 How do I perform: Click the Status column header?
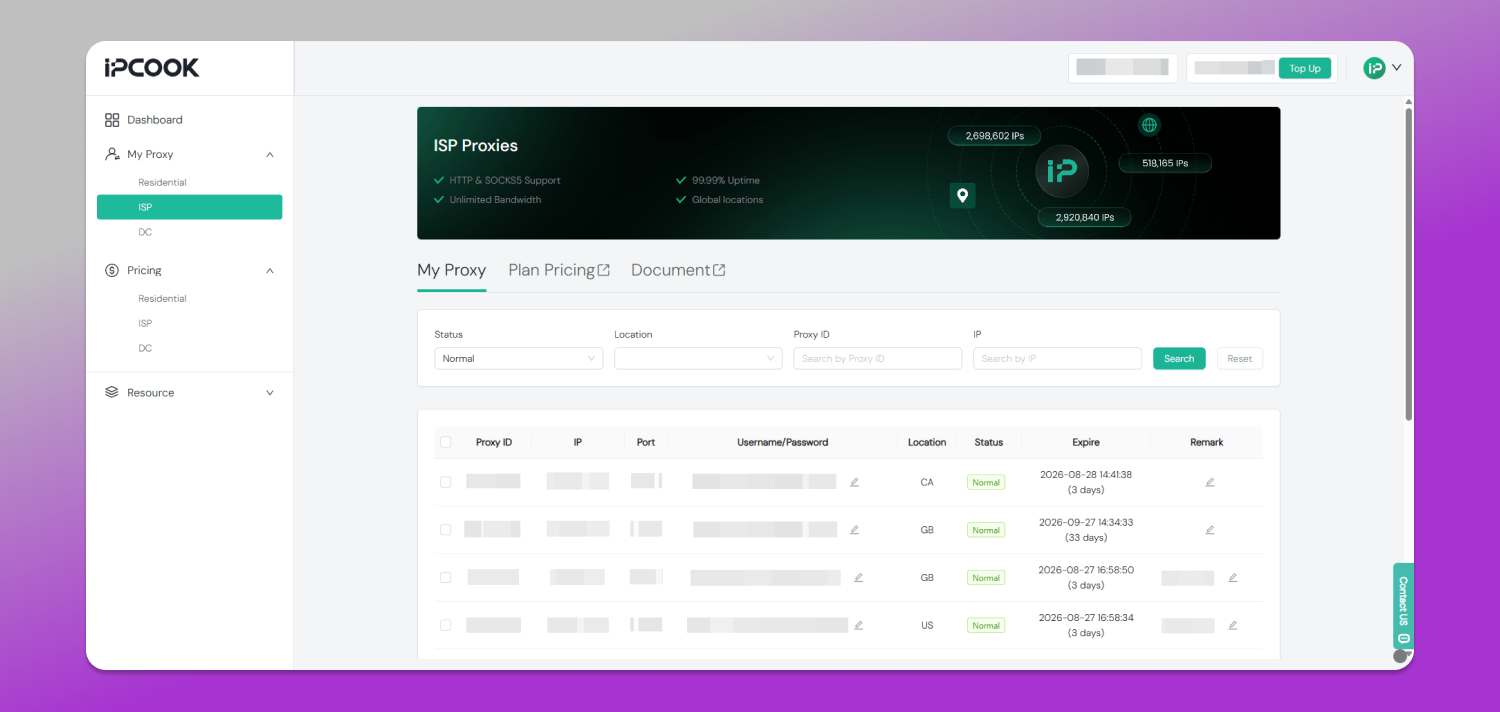point(989,442)
